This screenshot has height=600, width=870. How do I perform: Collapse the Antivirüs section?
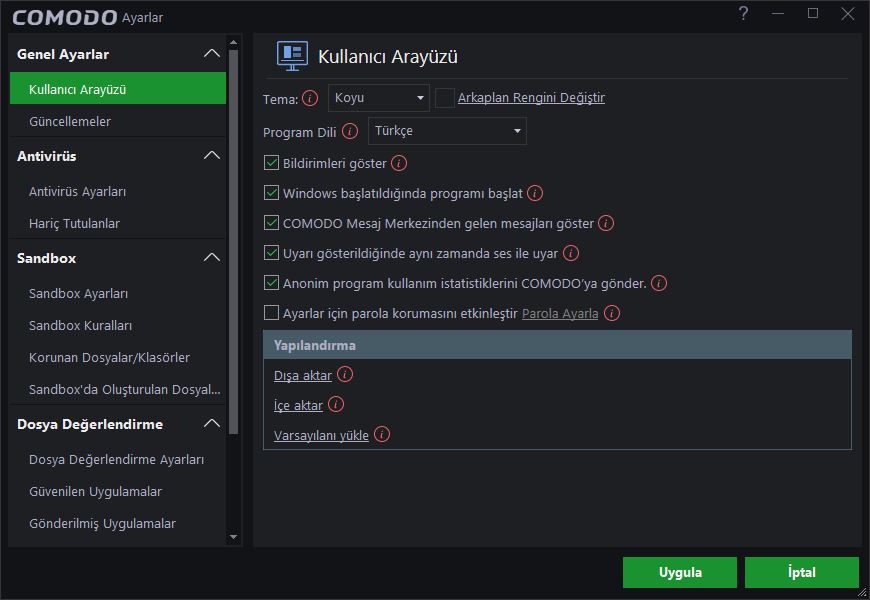click(211, 156)
